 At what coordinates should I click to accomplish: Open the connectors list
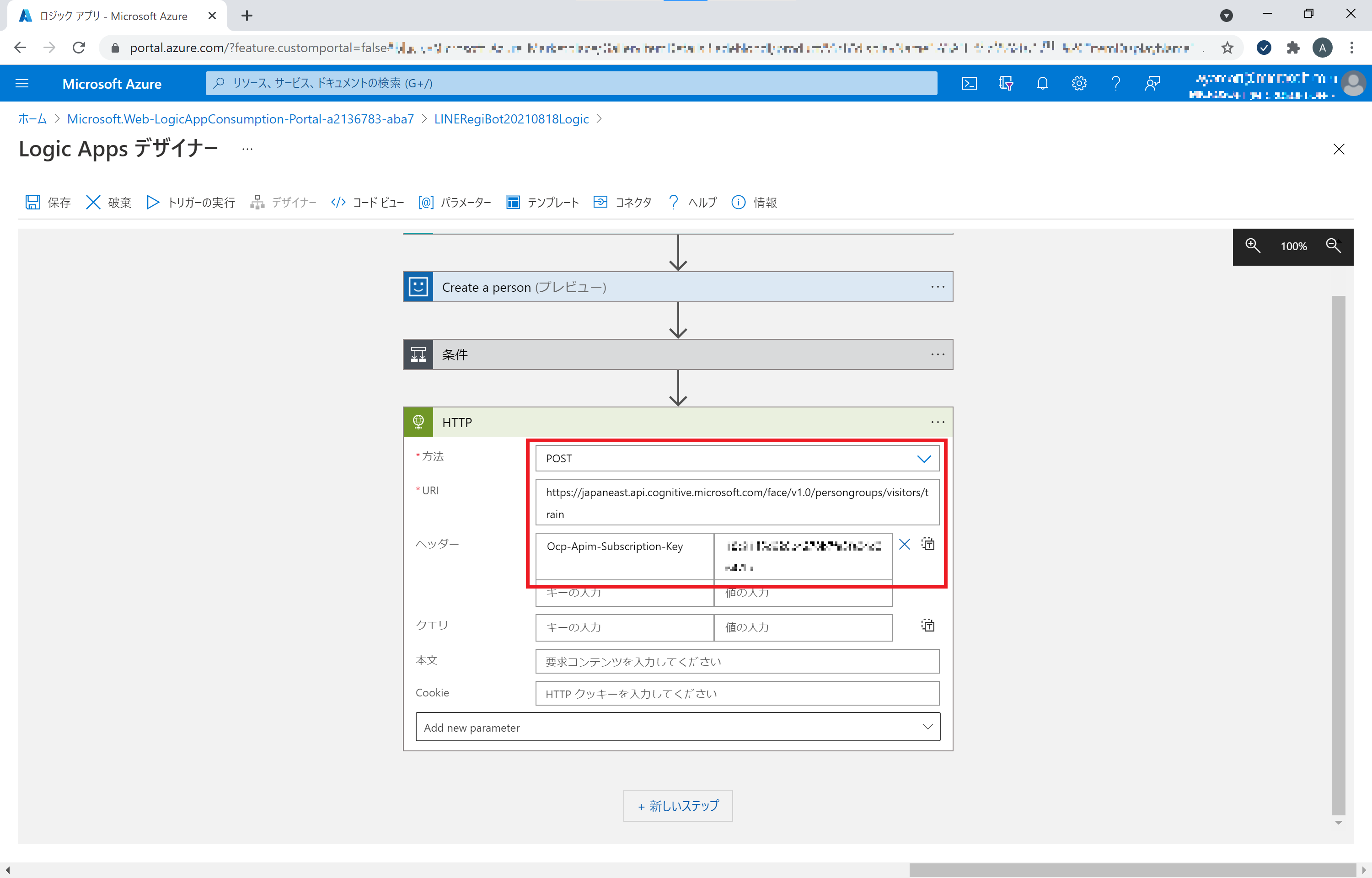click(x=622, y=203)
